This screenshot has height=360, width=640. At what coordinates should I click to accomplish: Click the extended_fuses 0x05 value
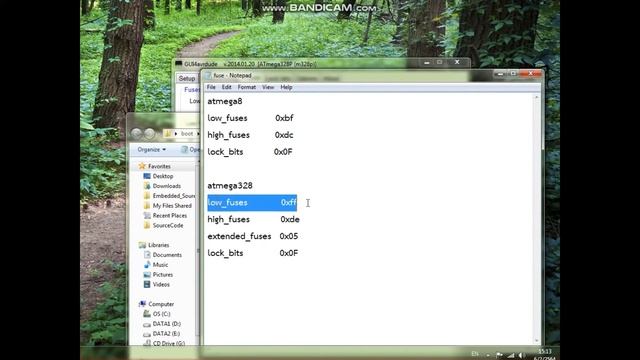coord(289,236)
